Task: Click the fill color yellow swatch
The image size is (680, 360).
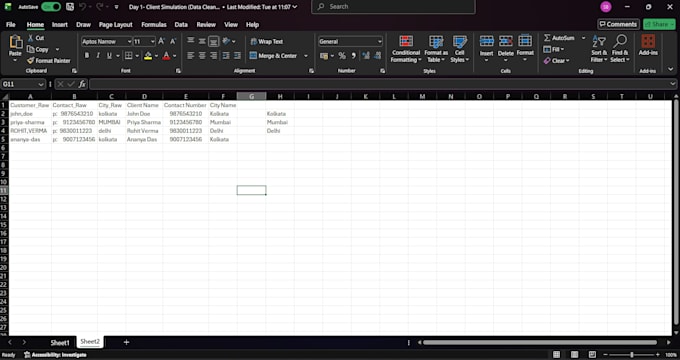Action: click(x=148, y=56)
